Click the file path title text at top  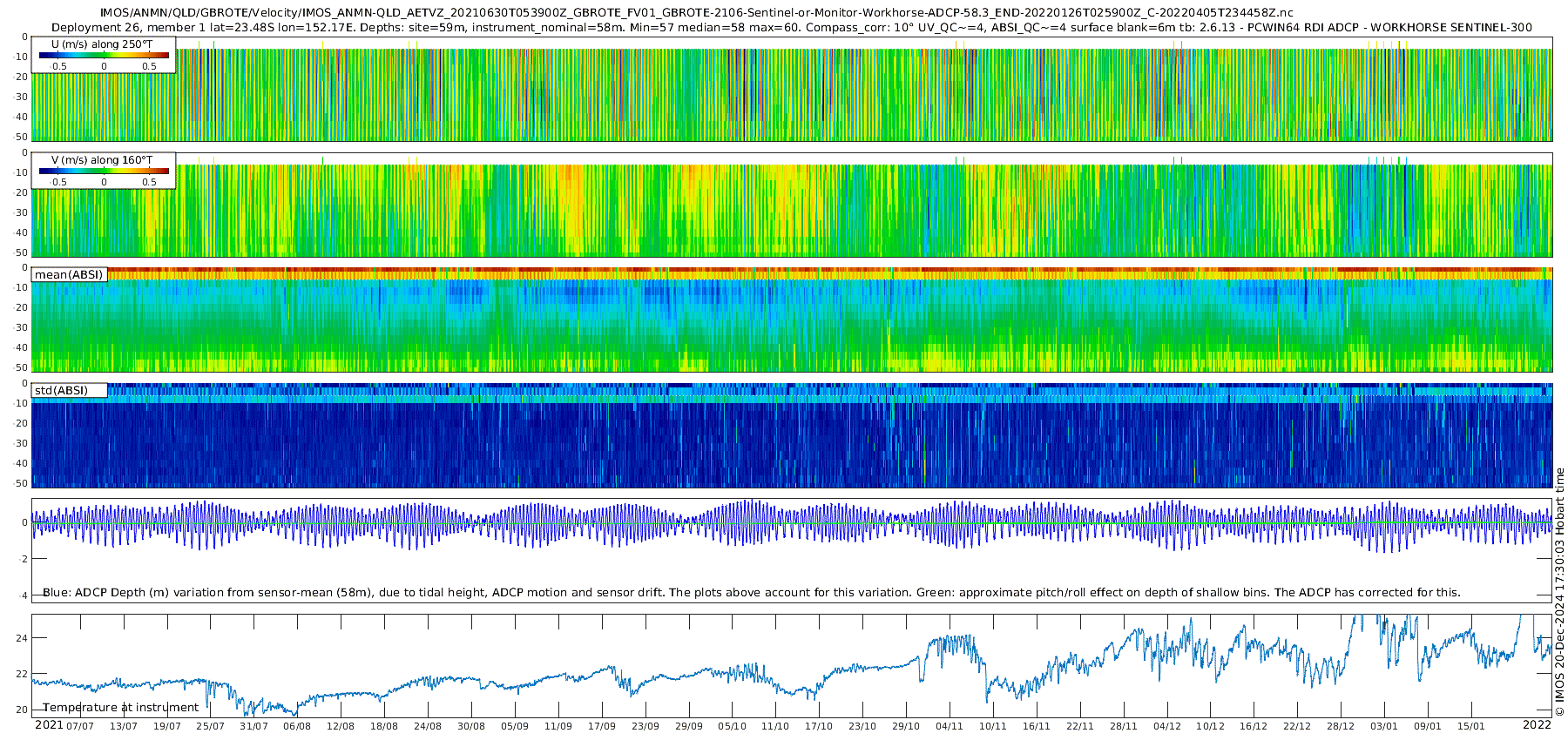tap(697, 13)
